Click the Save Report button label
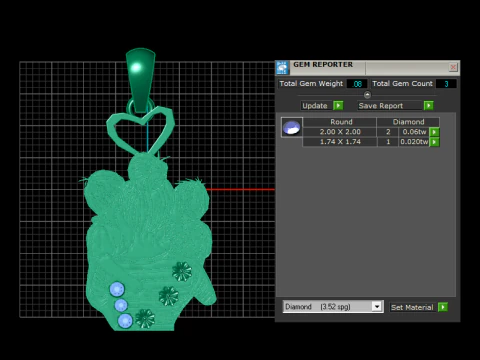 pyautogui.click(x=381, y=106)
